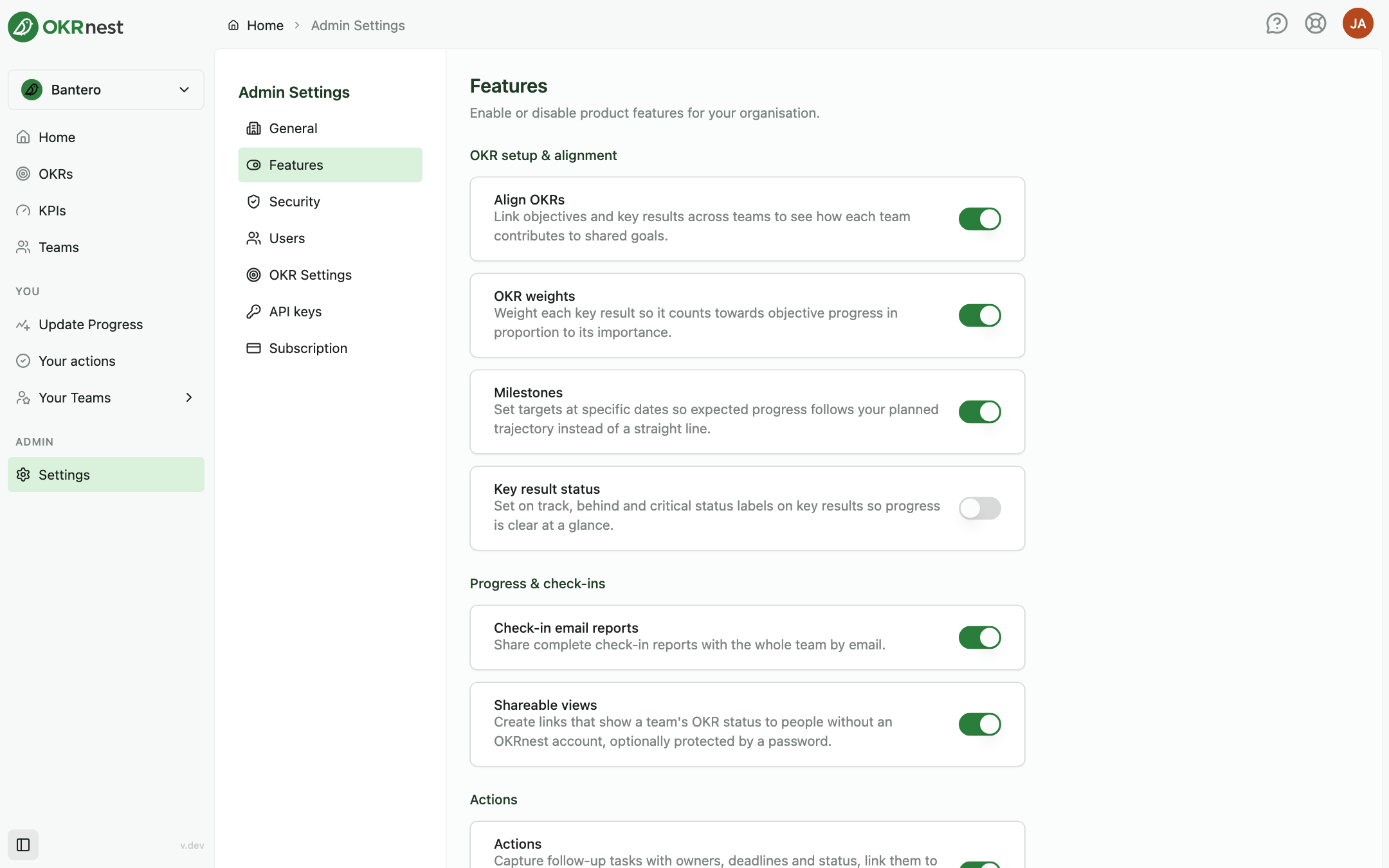Screen dimensions: 1389x868
Task: Open the JA user avatar menu
Action: (x=1358, y=24)
